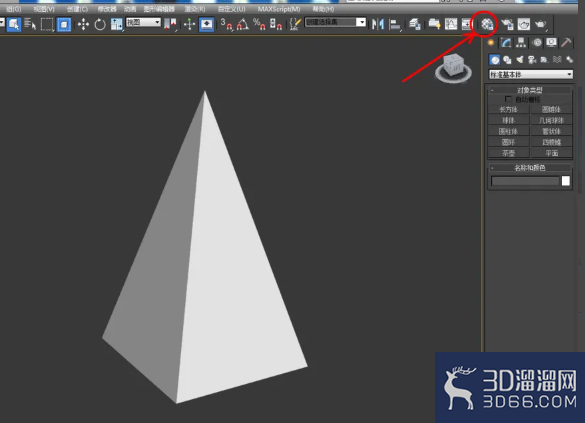Open the Material Editor icon
Screen dimensions: 585x423
[487, 25]
